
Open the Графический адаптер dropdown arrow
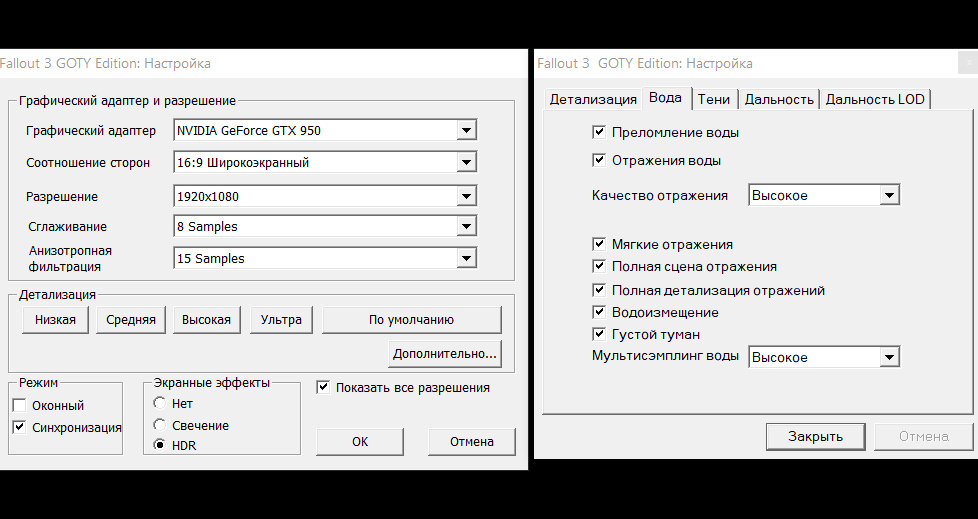tap(466, 130)
